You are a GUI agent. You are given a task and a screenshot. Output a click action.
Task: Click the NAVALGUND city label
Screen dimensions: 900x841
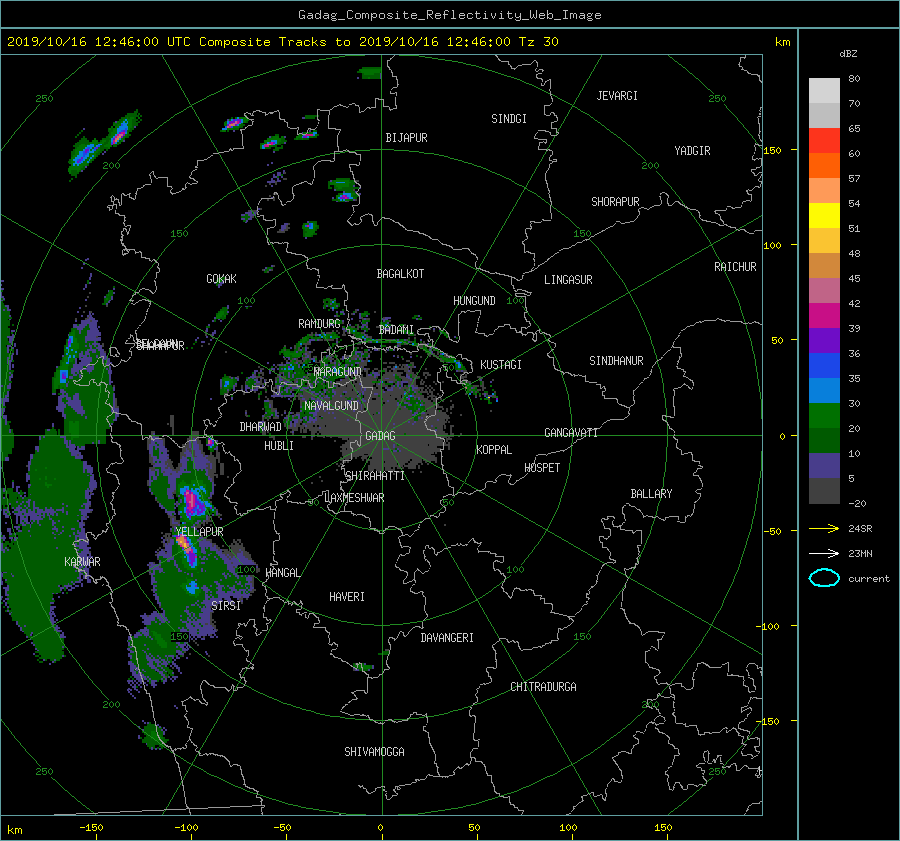coord(331,406)
